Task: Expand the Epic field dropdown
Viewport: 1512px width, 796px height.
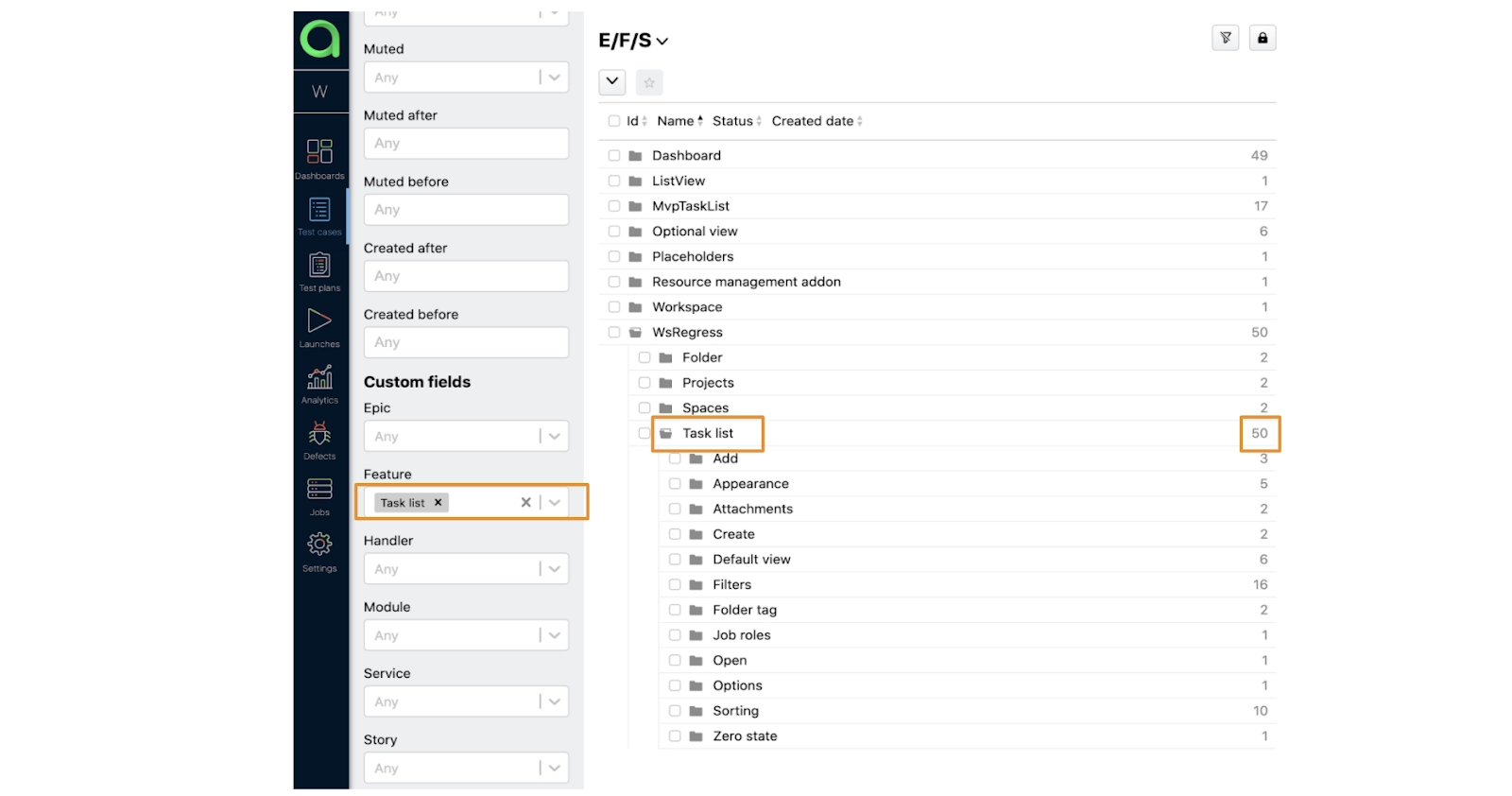Action: click(555, 436)
